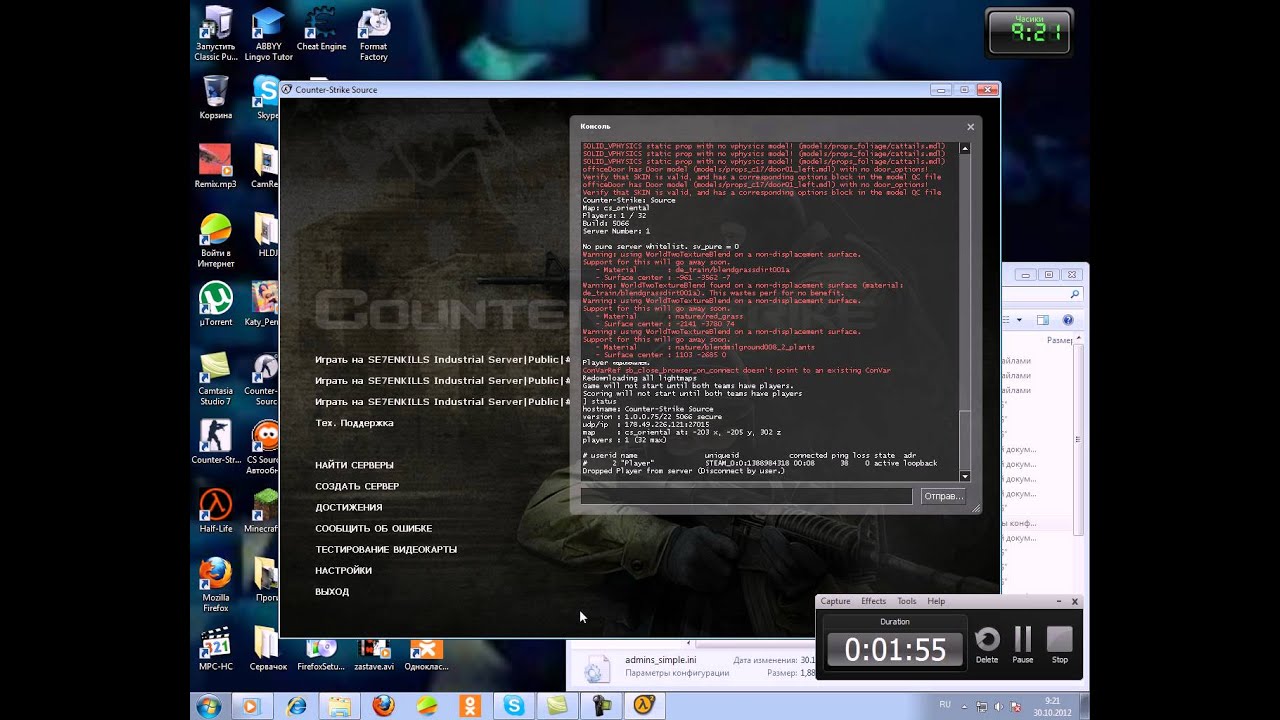
Task: Click the Размер column header in Explorer
Action: (1060, 340)
